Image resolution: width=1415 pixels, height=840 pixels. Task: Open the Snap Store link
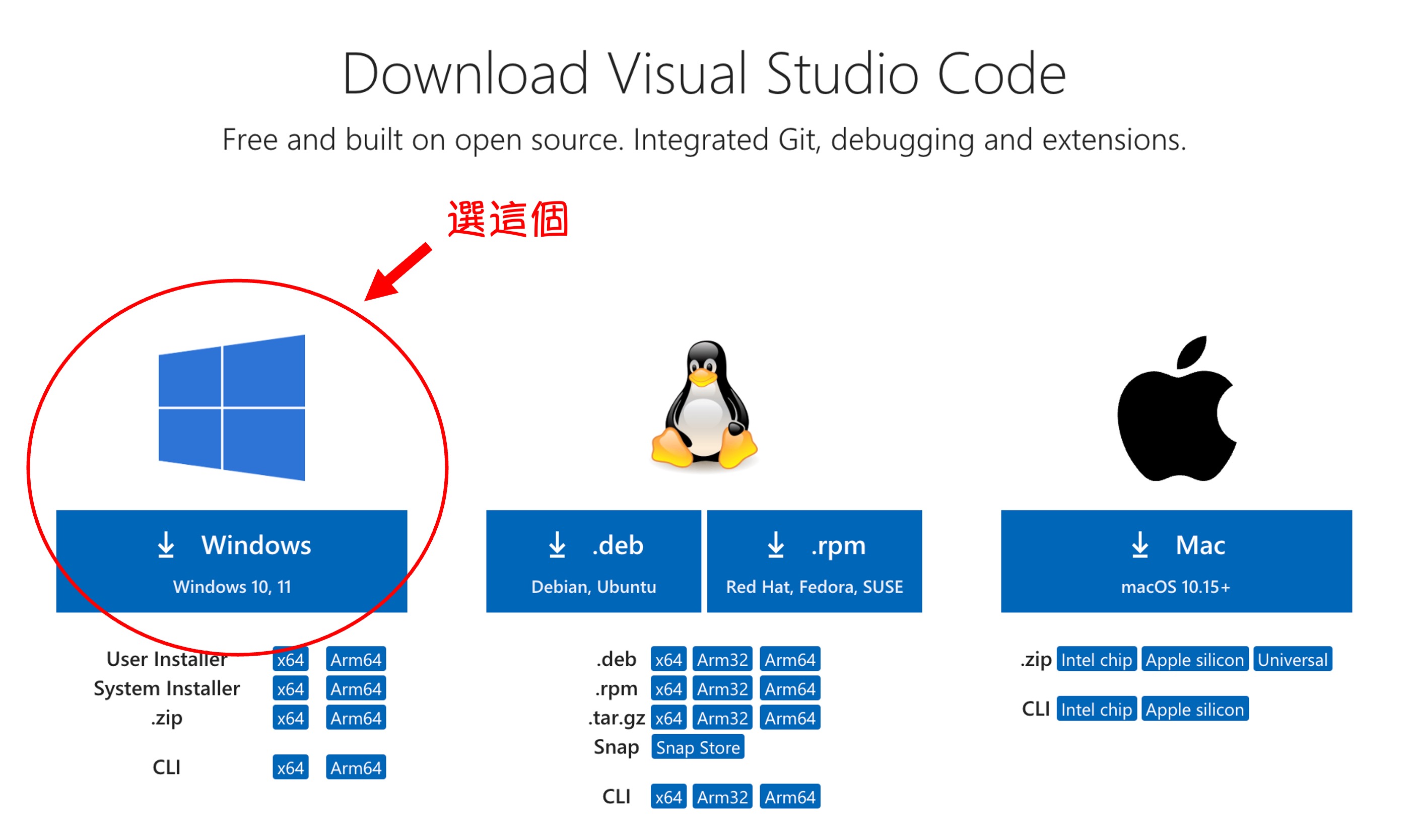click(698, 747)
